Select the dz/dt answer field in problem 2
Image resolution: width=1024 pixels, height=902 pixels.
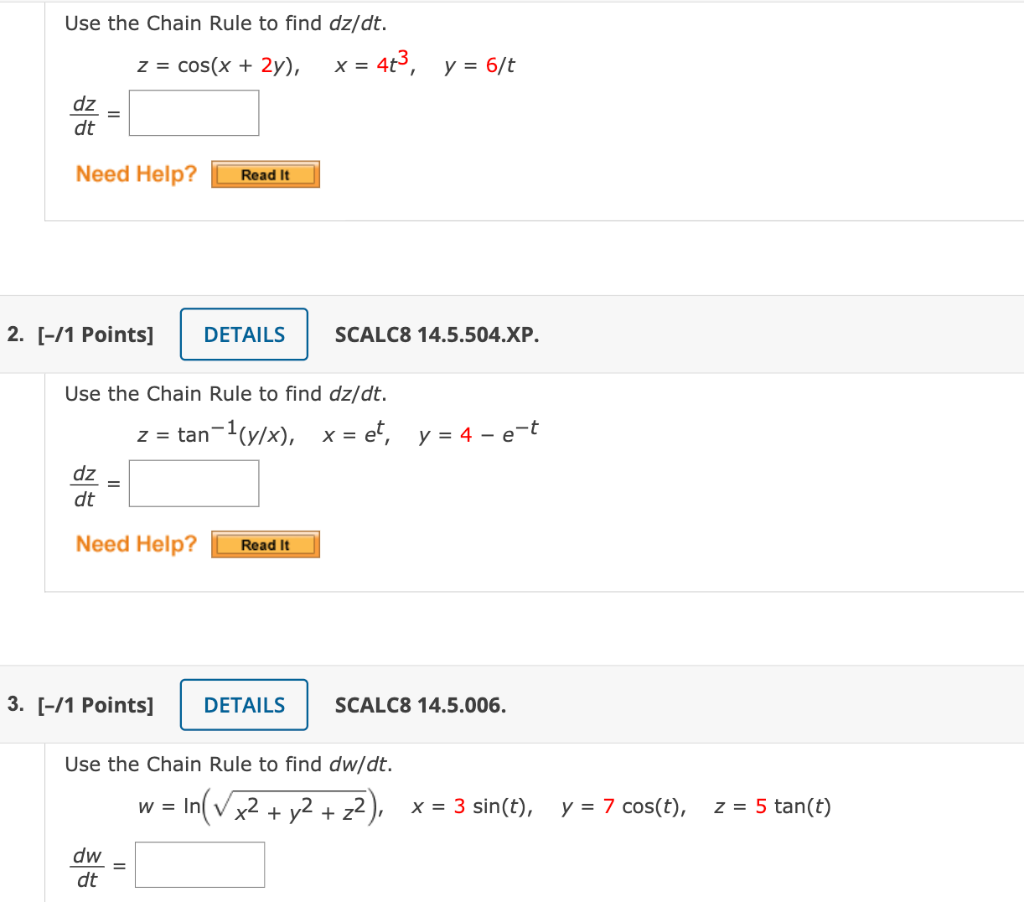click(193, 482)
